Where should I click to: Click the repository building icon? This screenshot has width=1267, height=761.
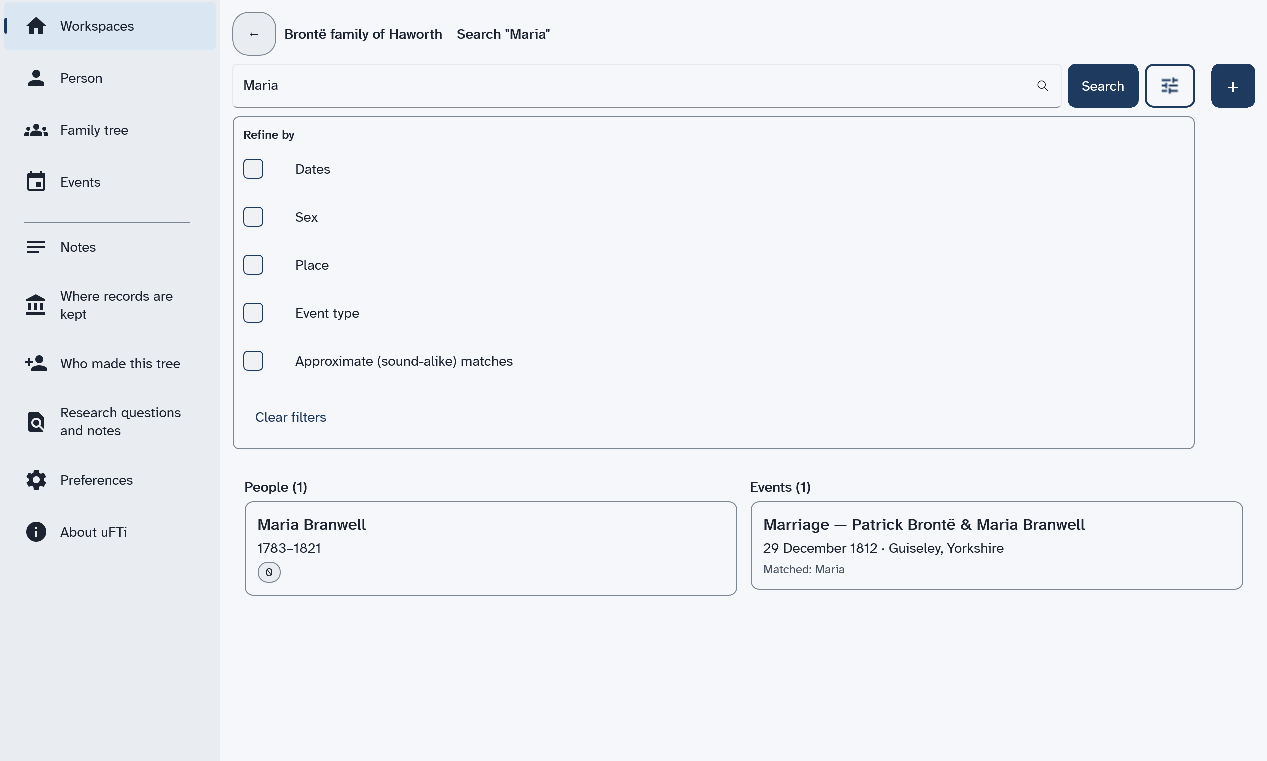pyautogui.click(x=36, y=305)
